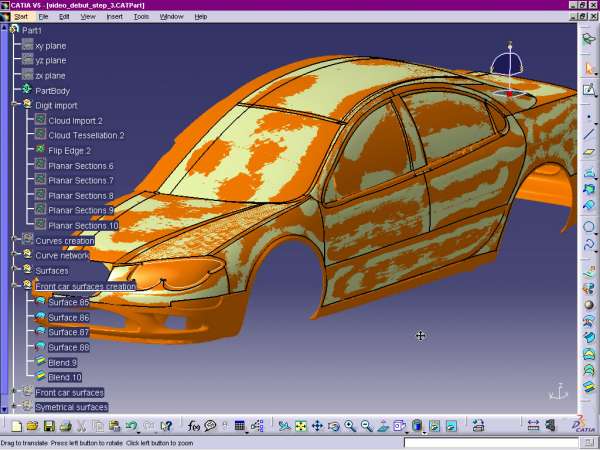This screenshot has height=450, width=600.
Task: Click the Zoom In magnifier icon
Action: coord(350,426)
